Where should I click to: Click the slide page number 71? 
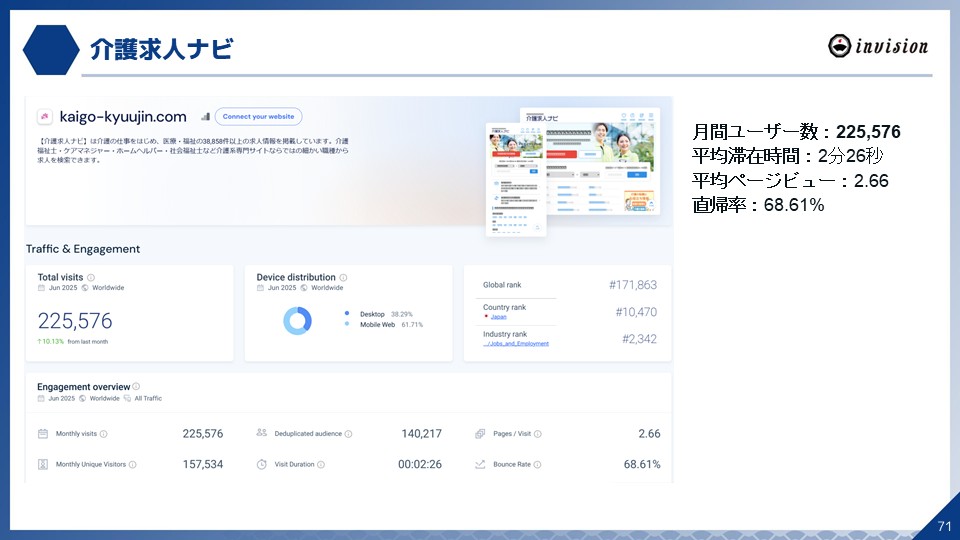click(944, 526)
